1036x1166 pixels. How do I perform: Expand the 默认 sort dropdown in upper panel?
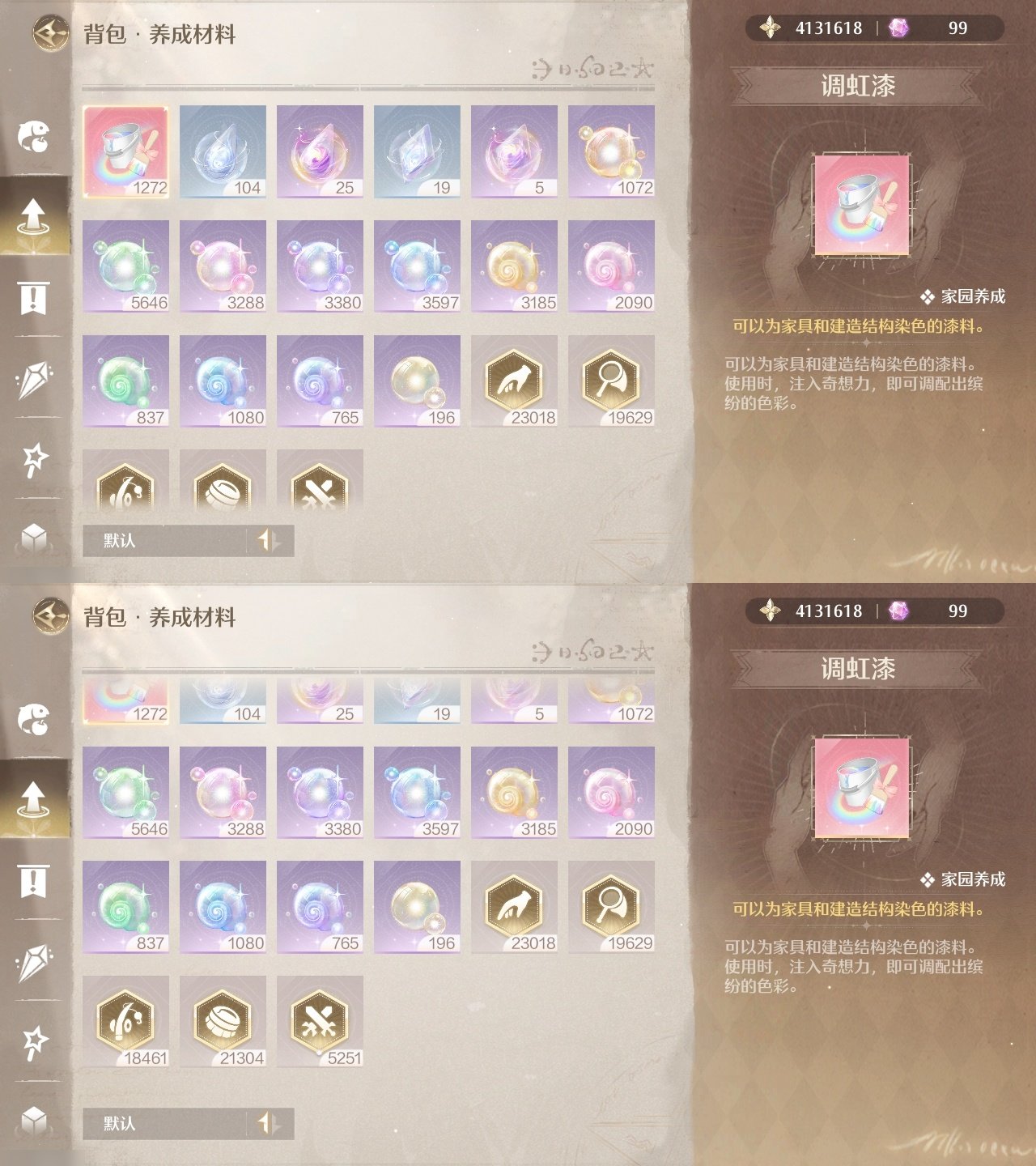pos(164,540)
